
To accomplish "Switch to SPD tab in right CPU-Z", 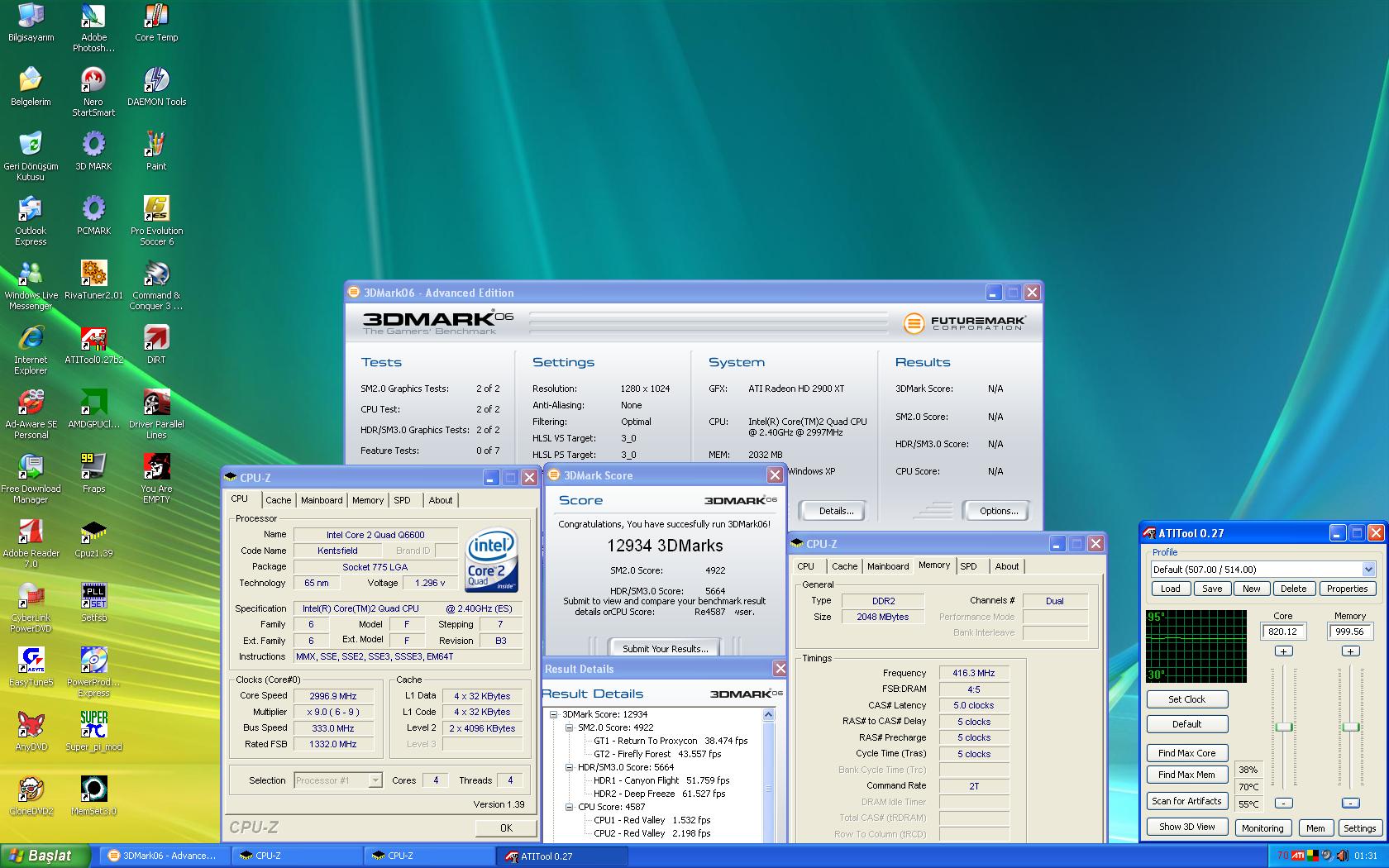I will click(968, 566).
